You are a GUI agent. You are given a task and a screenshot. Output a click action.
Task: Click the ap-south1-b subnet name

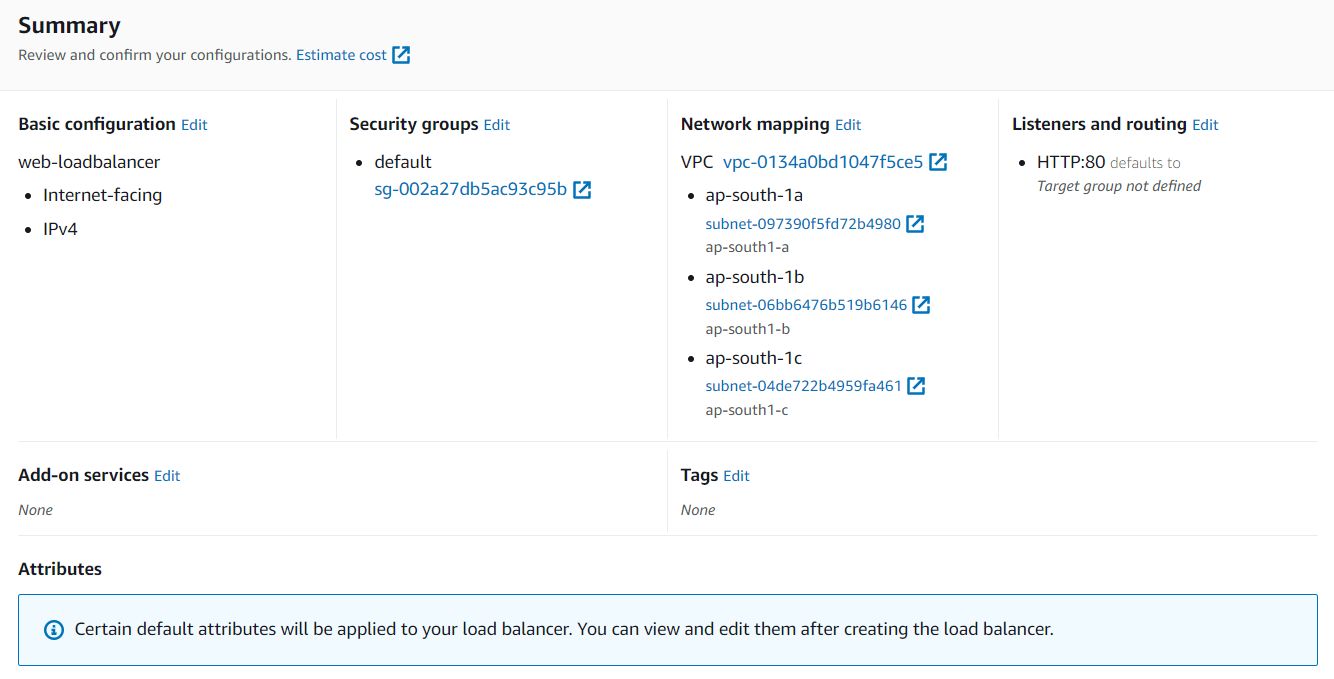(748, 329)
